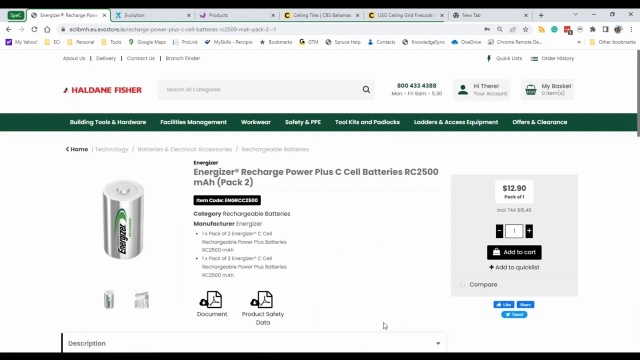Screen dimensions: 640x360
Task: Switch to Ceiling Tiles CBS Bahamas tab
Action: 321,15
